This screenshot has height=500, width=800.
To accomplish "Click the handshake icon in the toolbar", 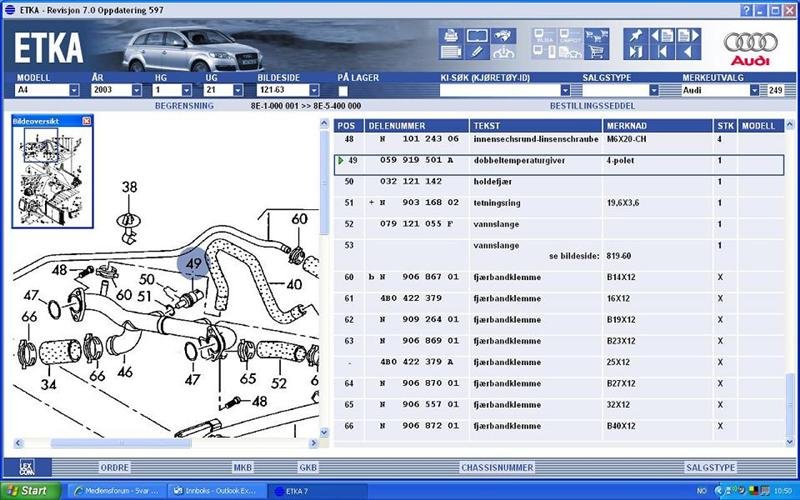I will [504, 34].
